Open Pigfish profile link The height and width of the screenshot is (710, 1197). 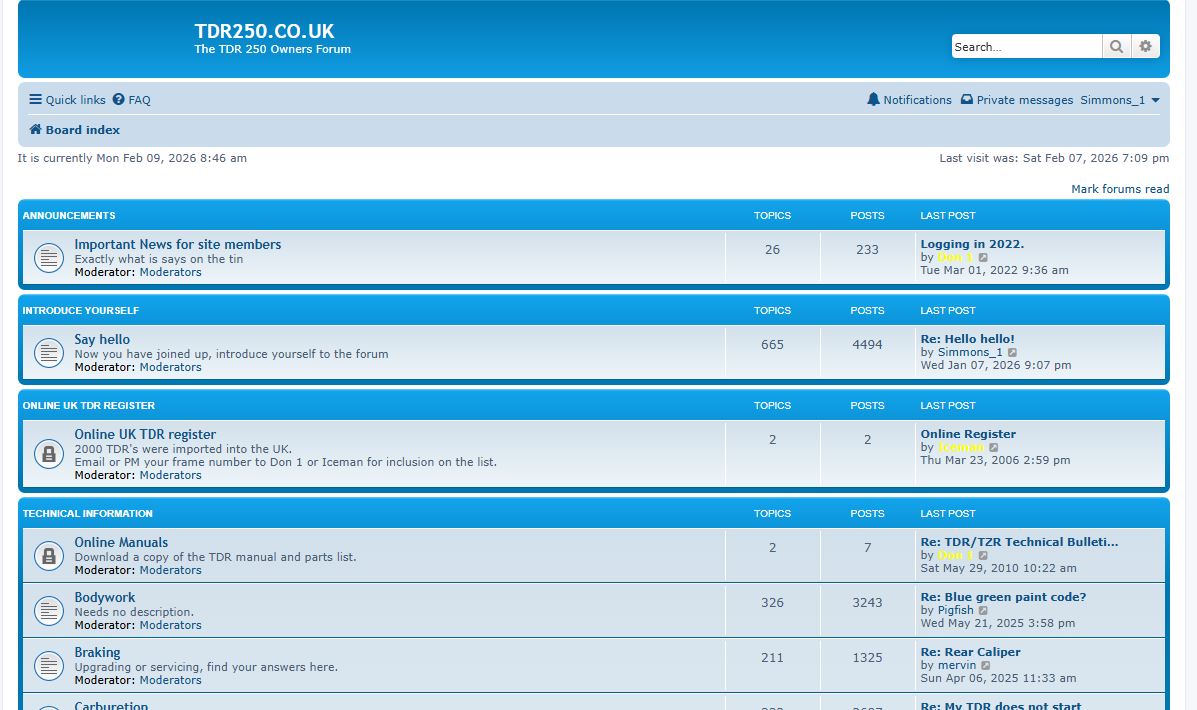(955, 610)
